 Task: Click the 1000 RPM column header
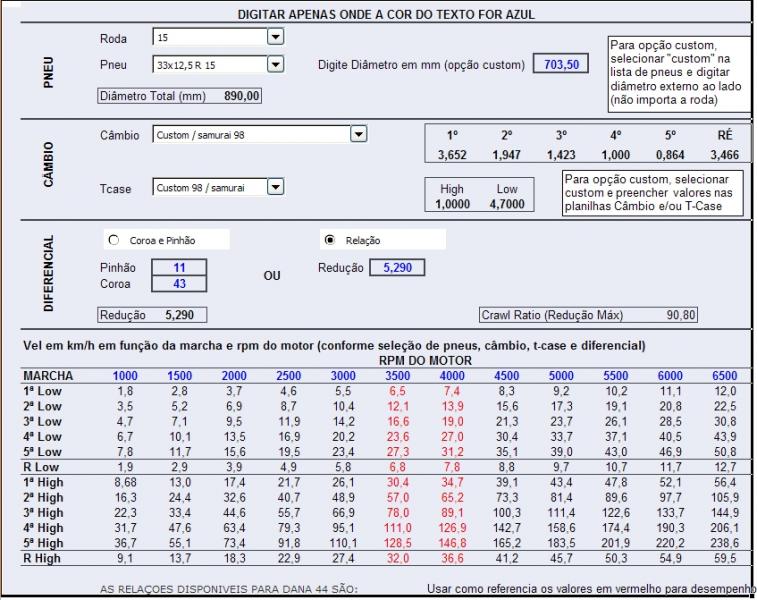point(125,376)
